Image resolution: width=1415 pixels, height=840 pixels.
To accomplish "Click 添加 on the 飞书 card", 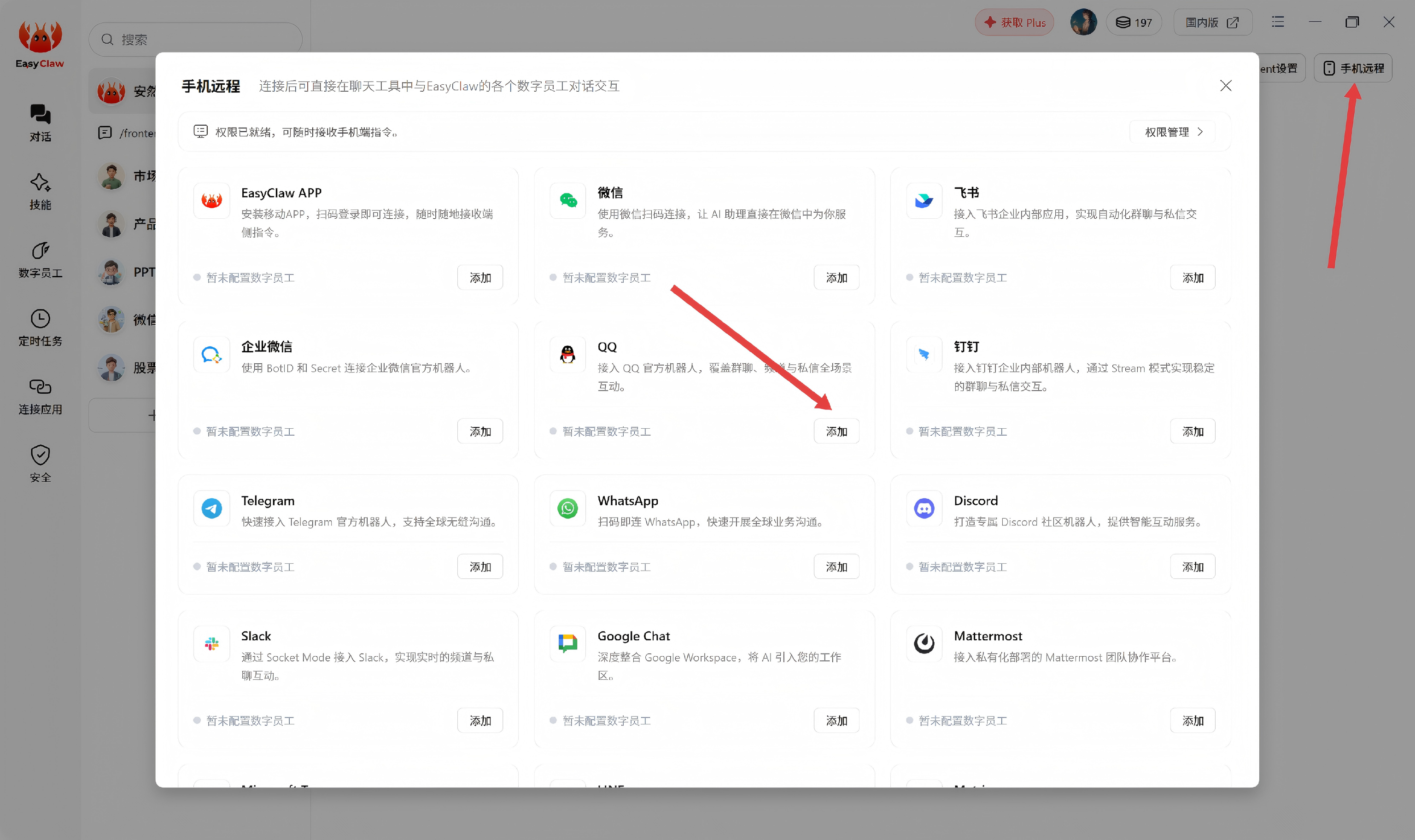I will [x=1193, y=277].
